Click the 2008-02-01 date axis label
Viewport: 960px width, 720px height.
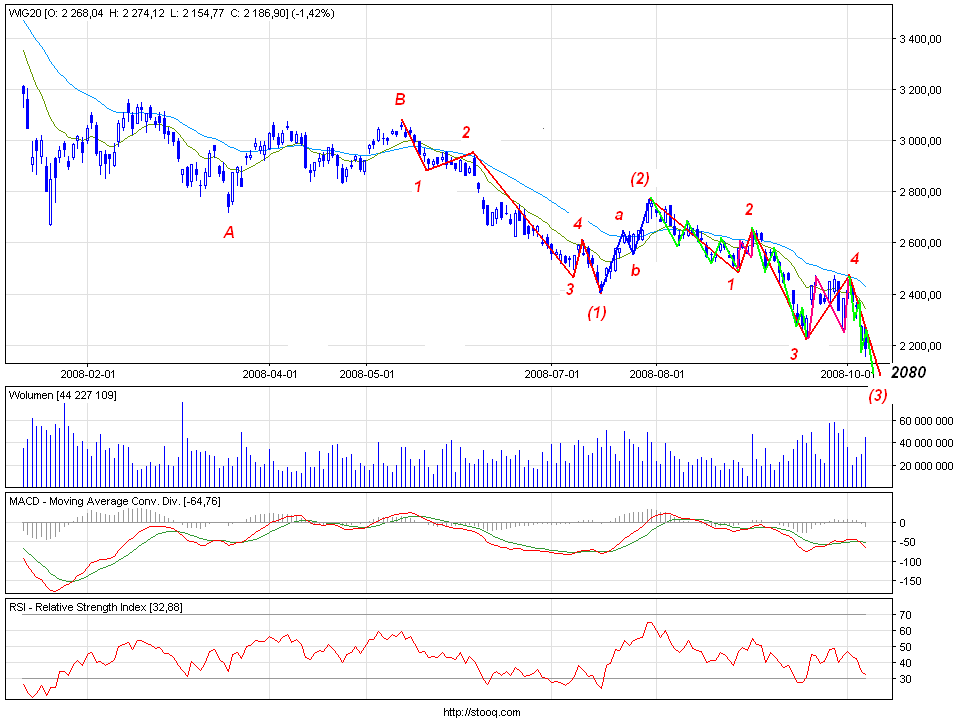(89, 375)
